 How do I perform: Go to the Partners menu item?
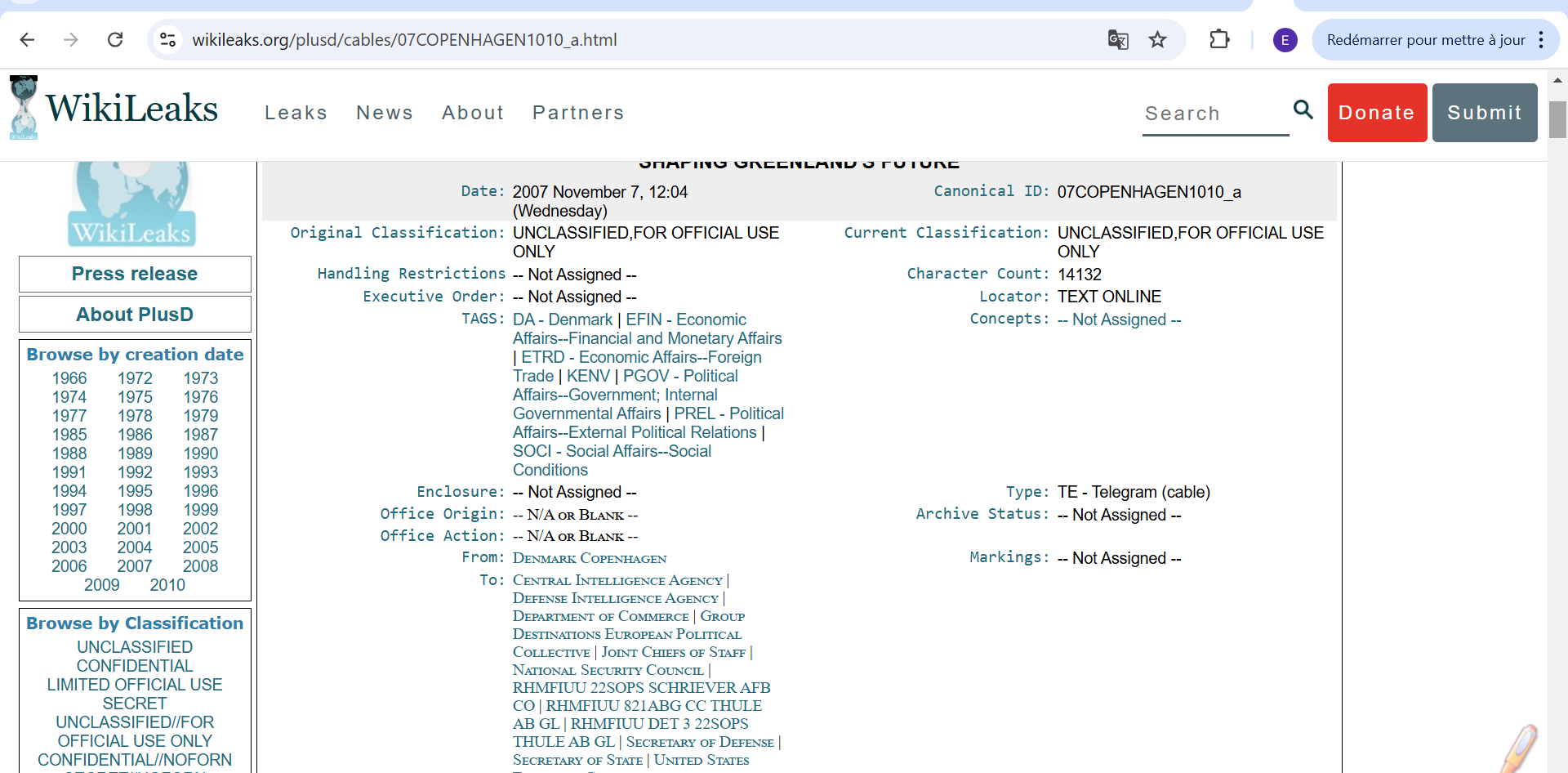(577, 113)
